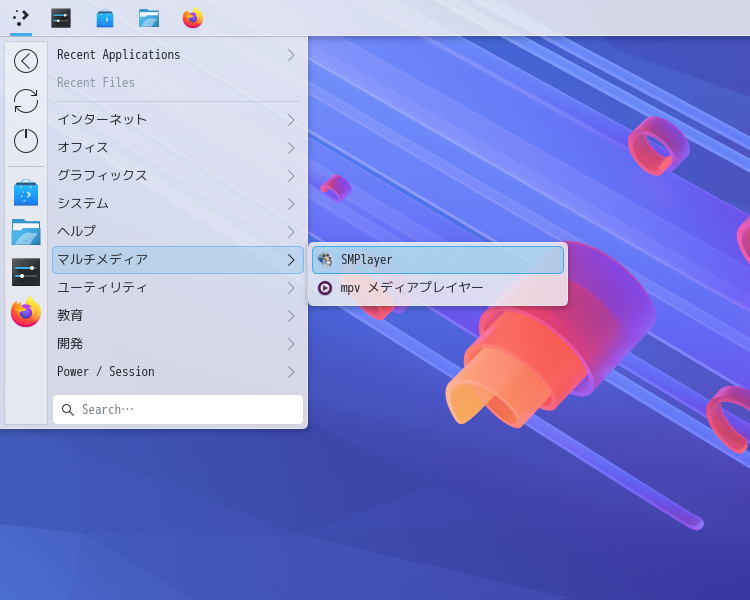750x600 pixels.
Task: Open the システム category
Action: 178,204
